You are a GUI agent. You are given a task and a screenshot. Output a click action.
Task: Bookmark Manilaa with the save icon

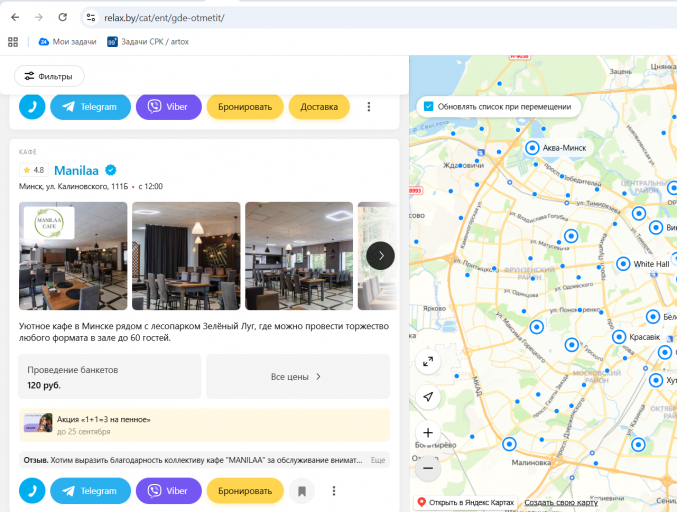tap(302, 491)
